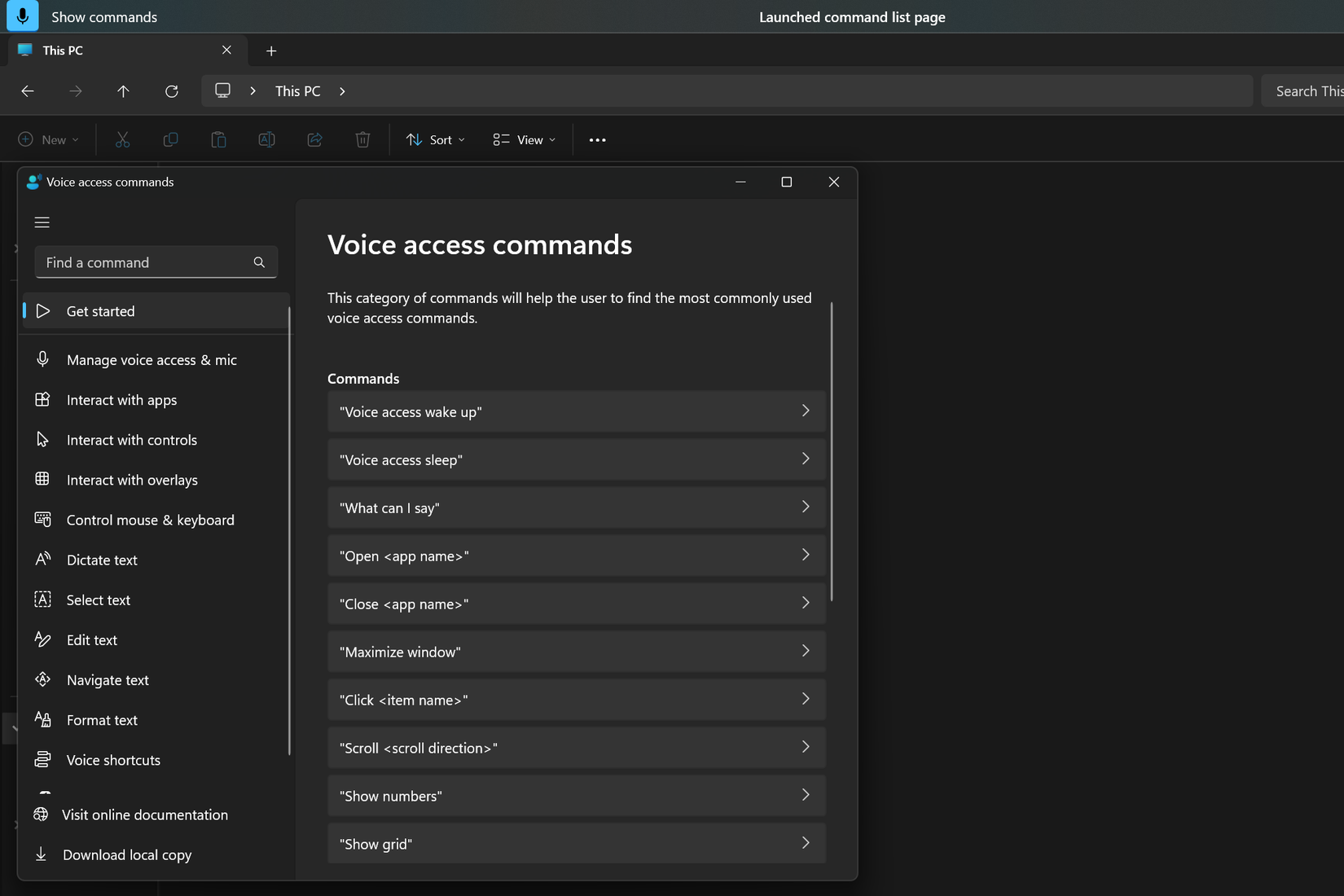The image size is (1344, 896).
Task: Click Download local copy
Action: 126,854
